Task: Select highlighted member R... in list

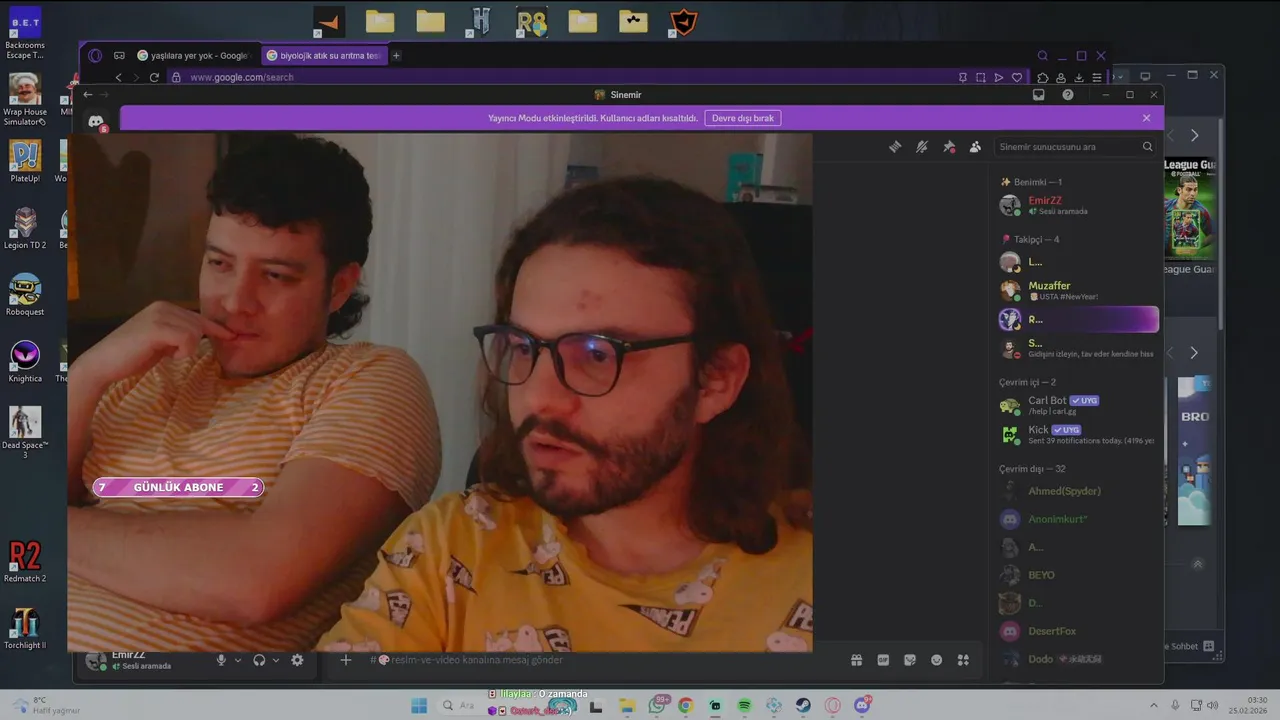Action: point(1078,320)
